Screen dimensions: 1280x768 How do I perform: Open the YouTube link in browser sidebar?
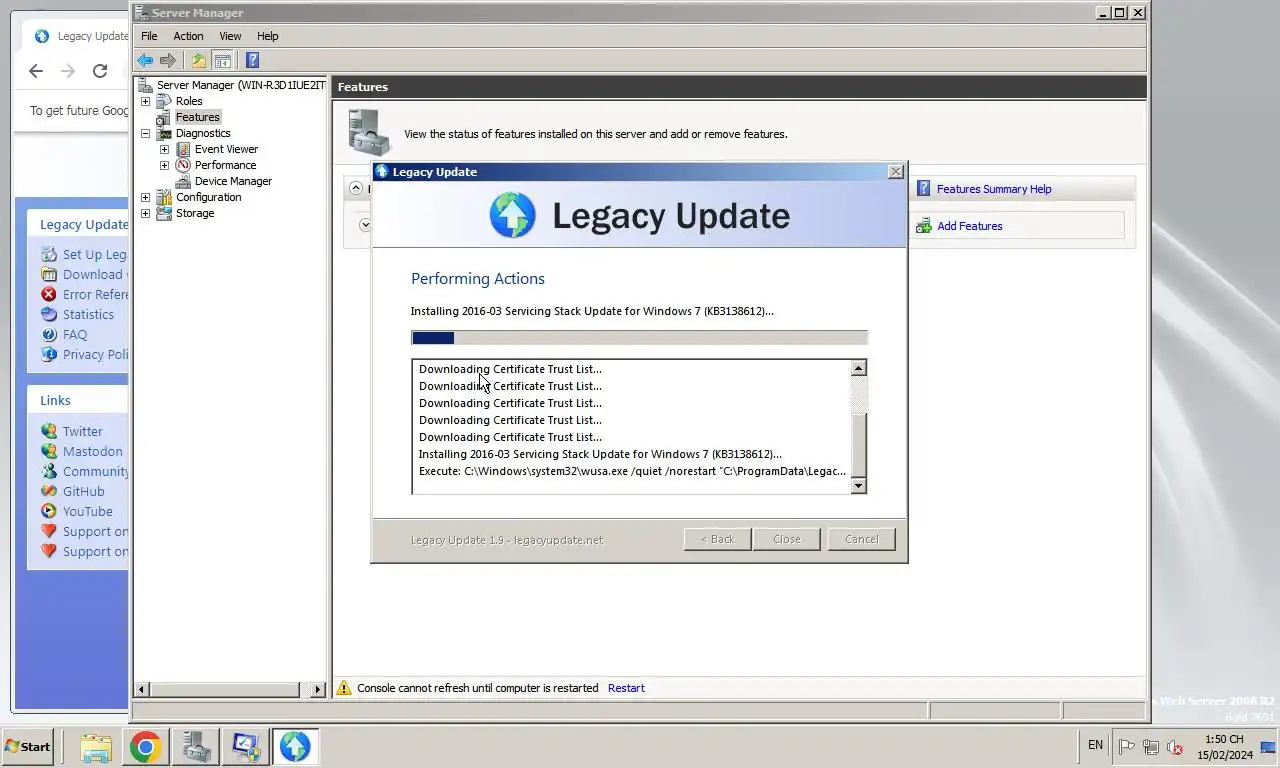tap(87, 511)
